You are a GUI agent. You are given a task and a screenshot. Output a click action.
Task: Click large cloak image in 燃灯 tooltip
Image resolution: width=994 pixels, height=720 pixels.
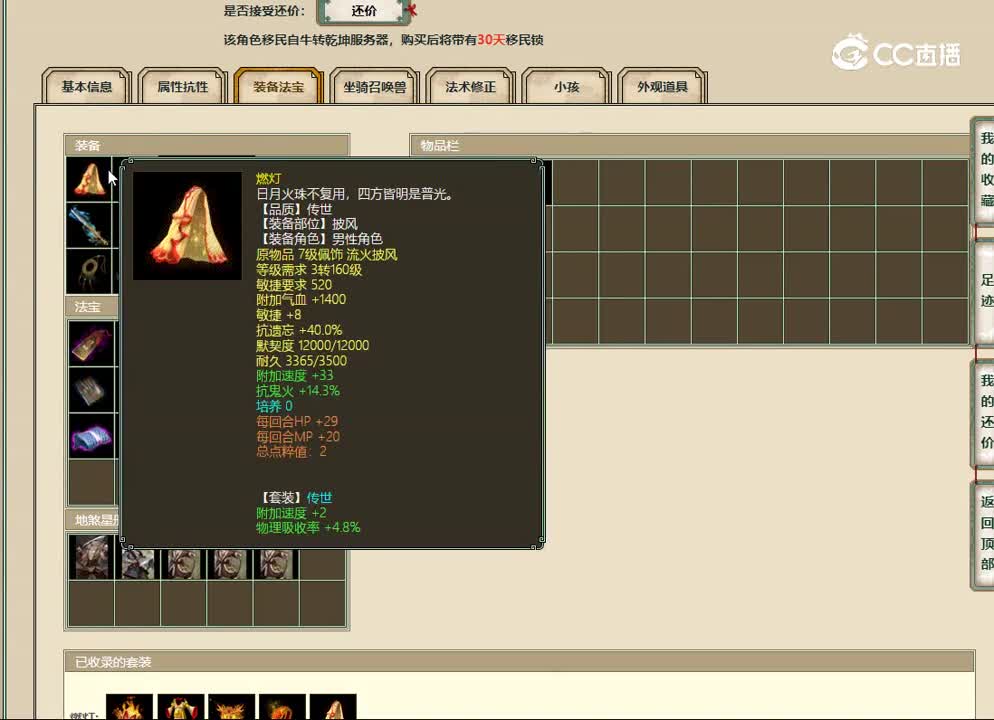click(188, 226)
